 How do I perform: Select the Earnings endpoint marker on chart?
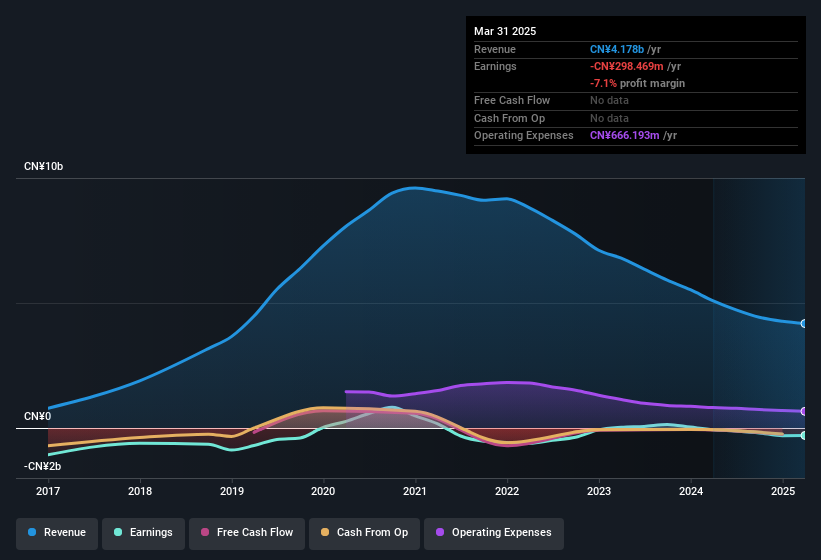(804, 435)
